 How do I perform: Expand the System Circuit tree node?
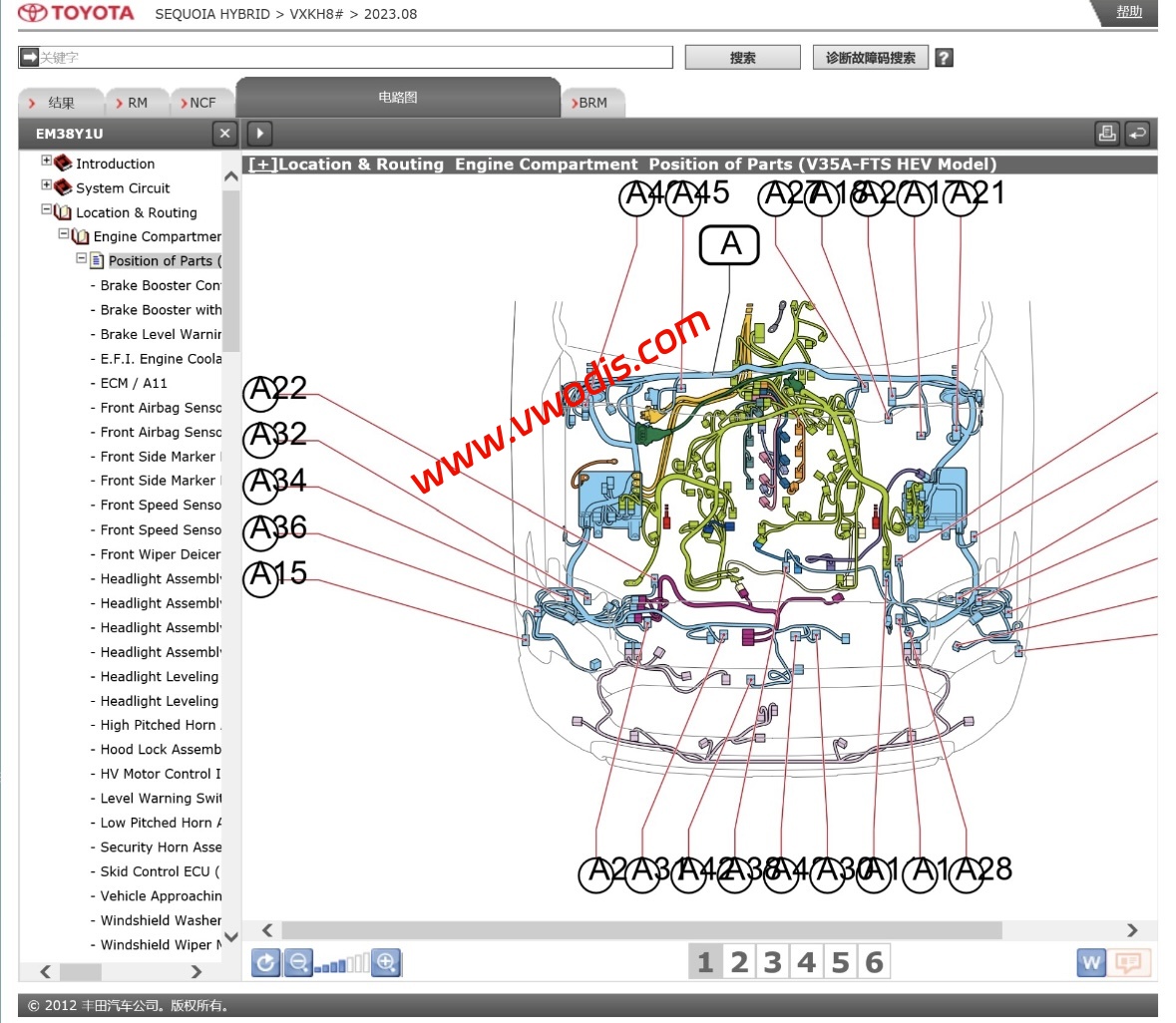46,184
